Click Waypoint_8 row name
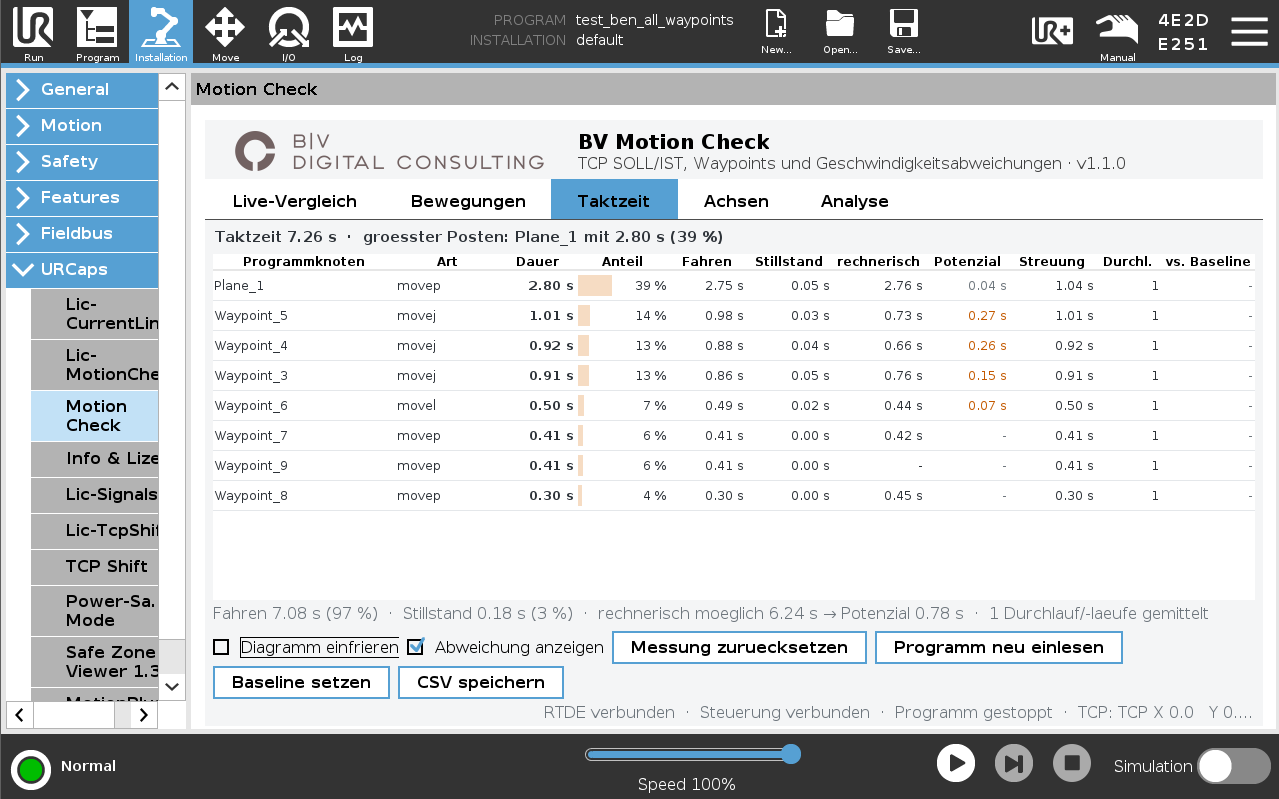The image size is (1279, 799). pos(251,496)
